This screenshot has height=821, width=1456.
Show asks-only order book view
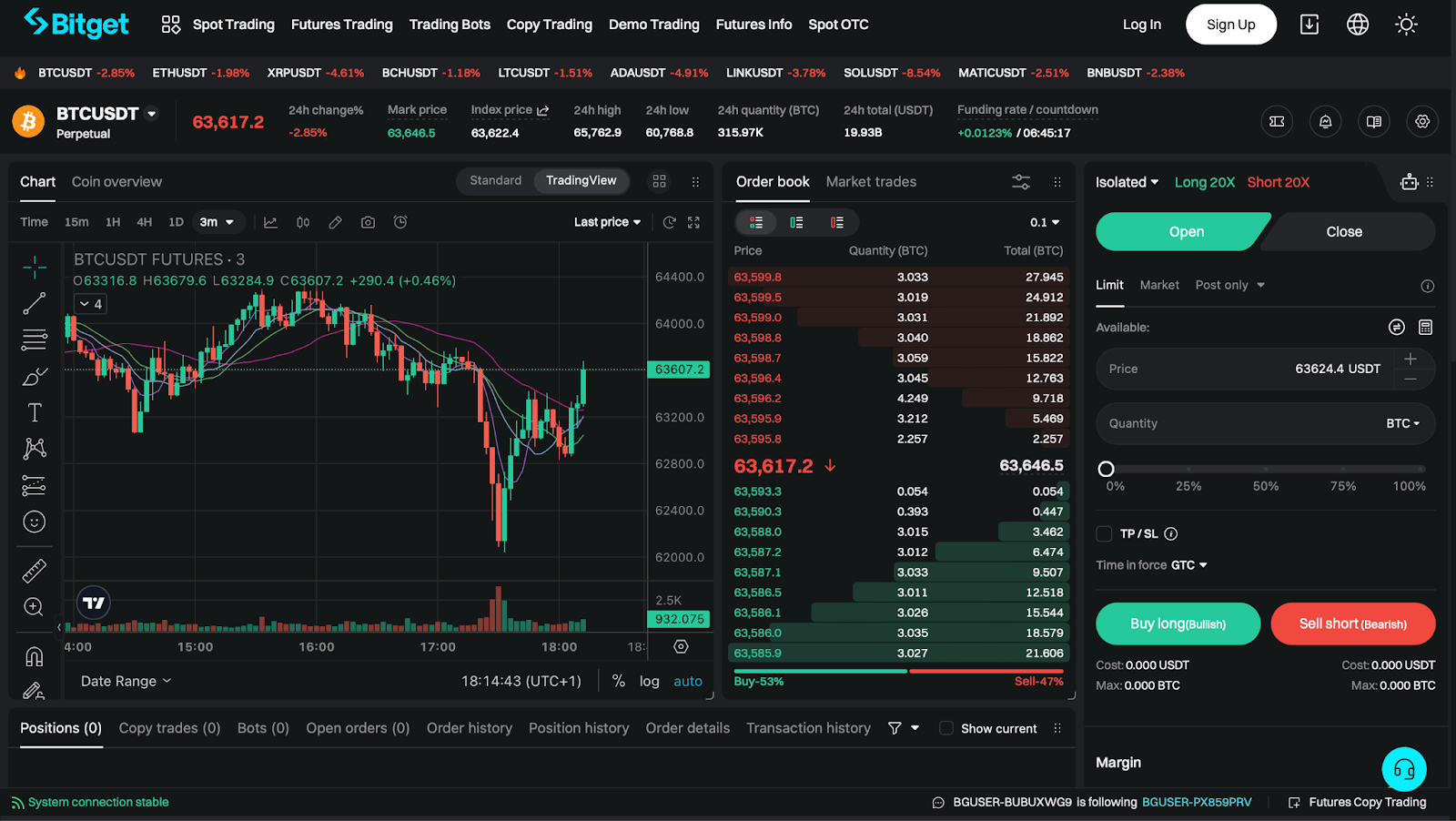pos(836,222)
